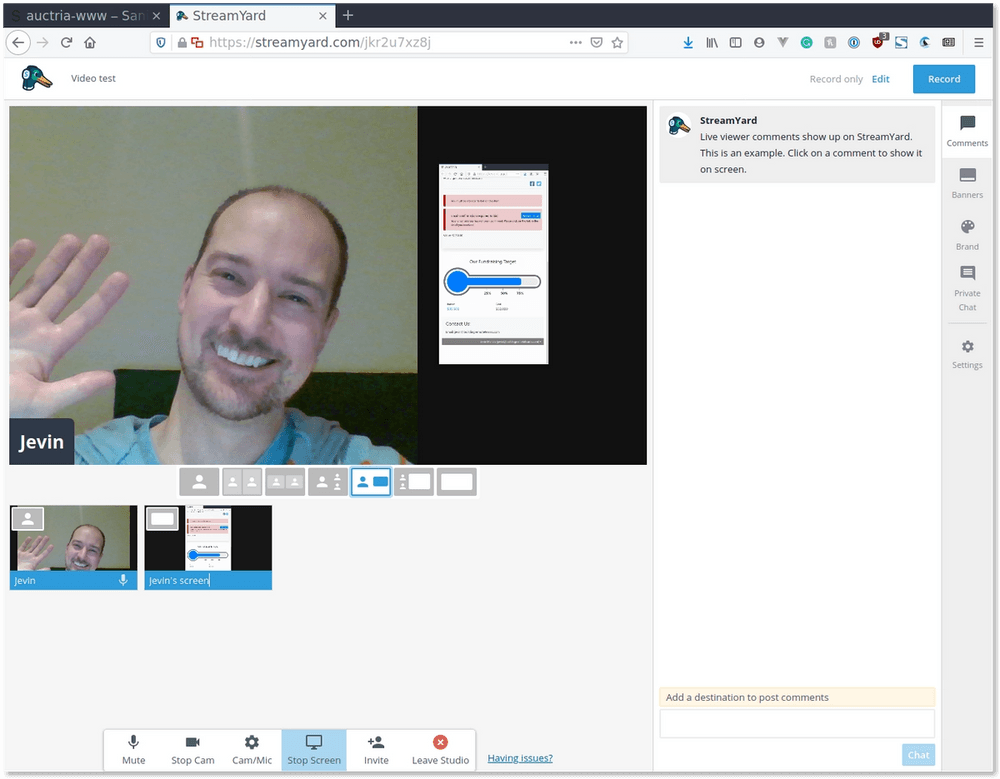The image size is (1000, 779).
Task: Switch to the auctria-www browser tab
Action: (86, 15)
